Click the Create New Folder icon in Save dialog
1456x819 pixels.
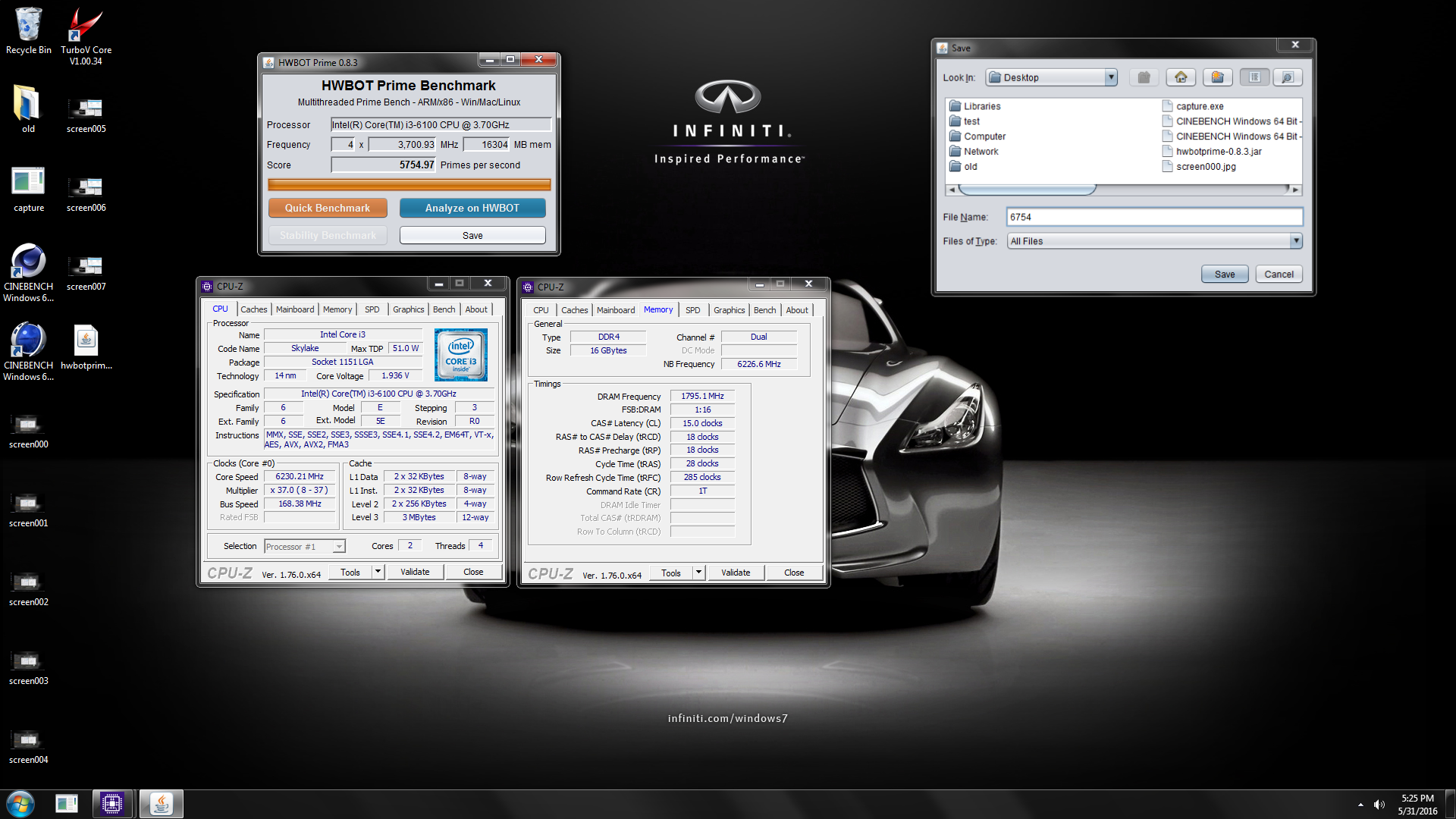(x=1217, y=77)
